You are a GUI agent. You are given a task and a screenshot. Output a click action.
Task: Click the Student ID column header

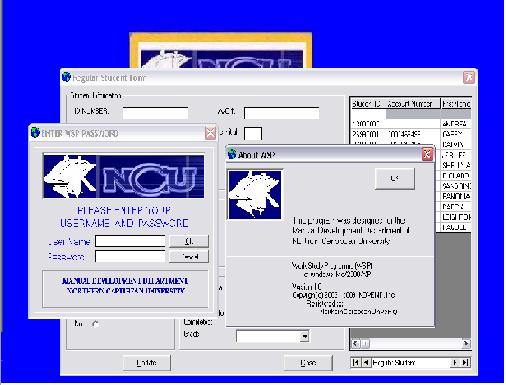366,104
